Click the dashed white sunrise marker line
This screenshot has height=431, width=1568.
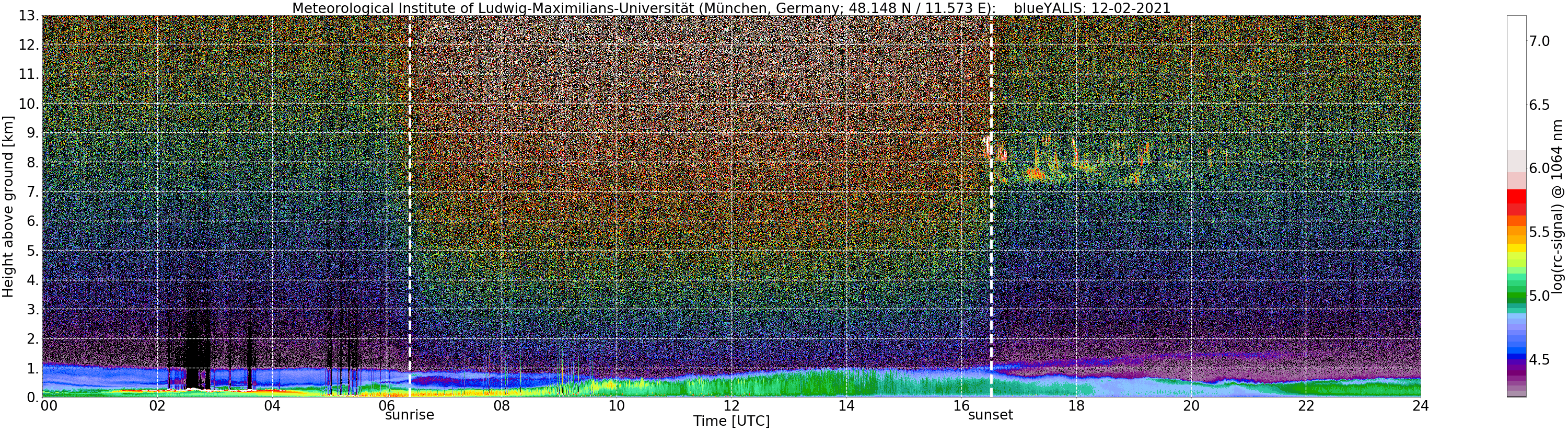tap(410, 206)
